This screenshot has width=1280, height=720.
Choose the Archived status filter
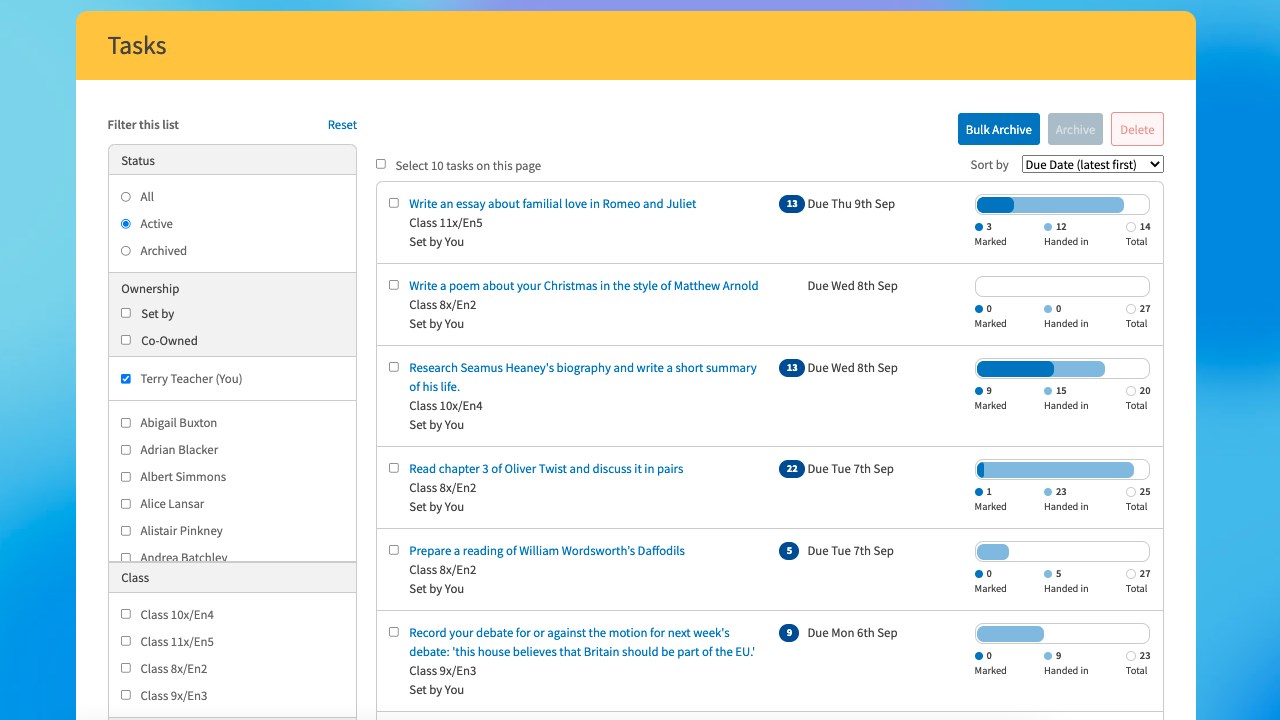click(x=126, y=251)
